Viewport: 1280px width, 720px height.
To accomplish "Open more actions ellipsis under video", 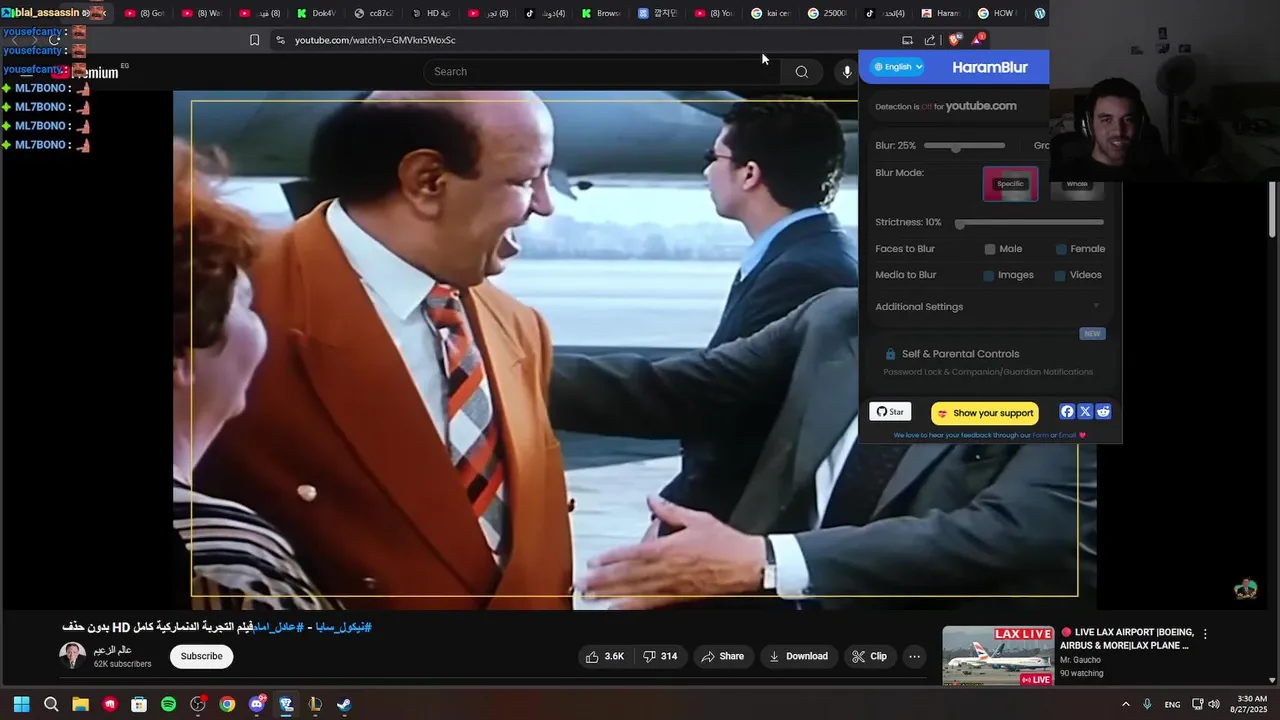I will click(914, 656).
